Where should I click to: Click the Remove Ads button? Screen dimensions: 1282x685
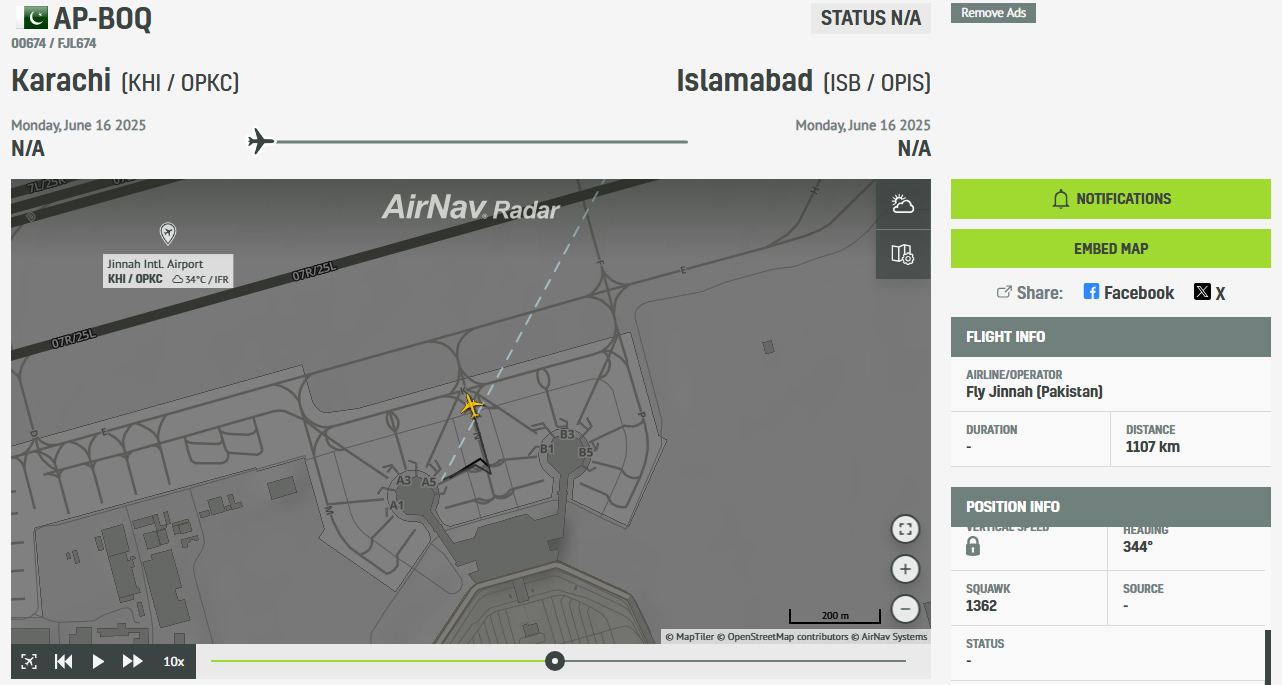coord(993,13)
